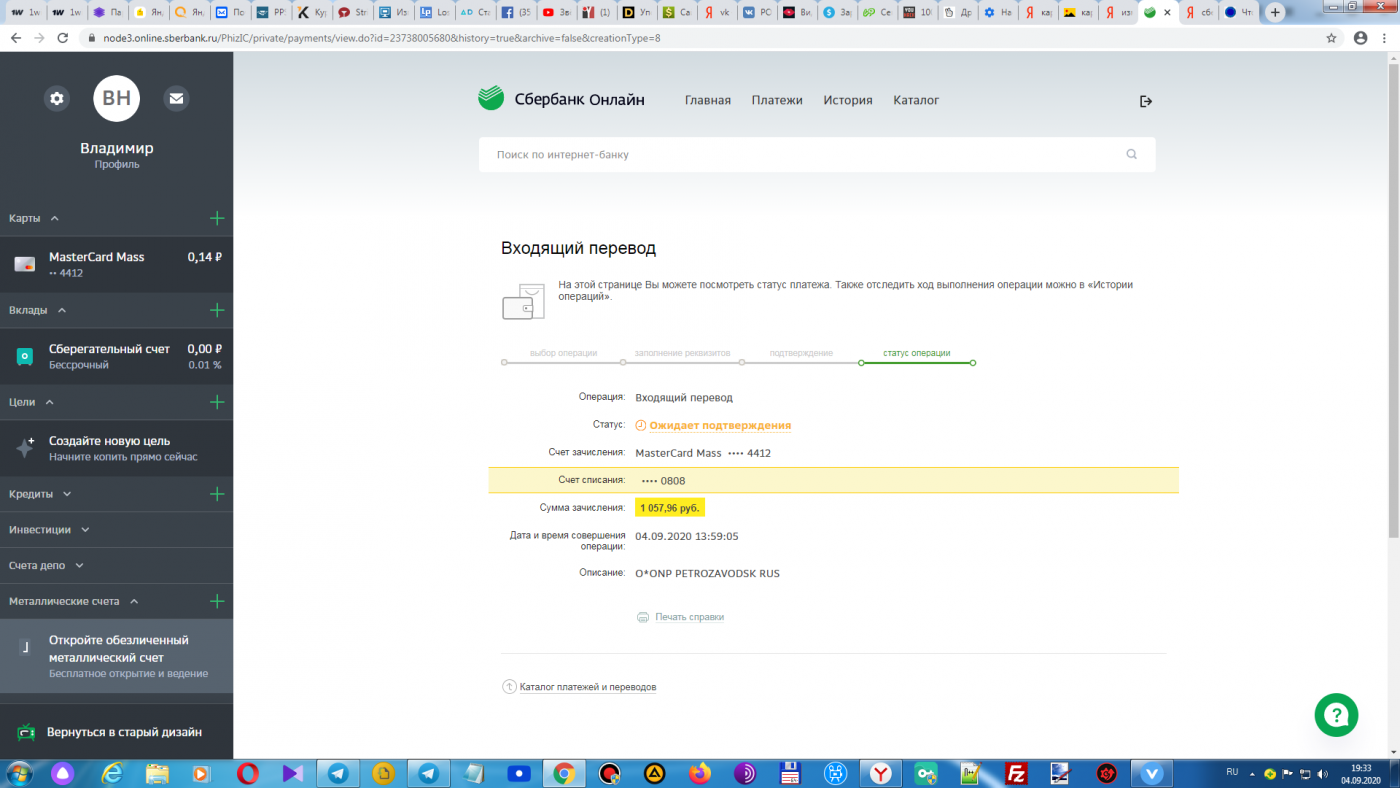The height and width of the screenshot is (788, 1400).
Task: Open the green help chat bubble
Action: pos(1336,715)
